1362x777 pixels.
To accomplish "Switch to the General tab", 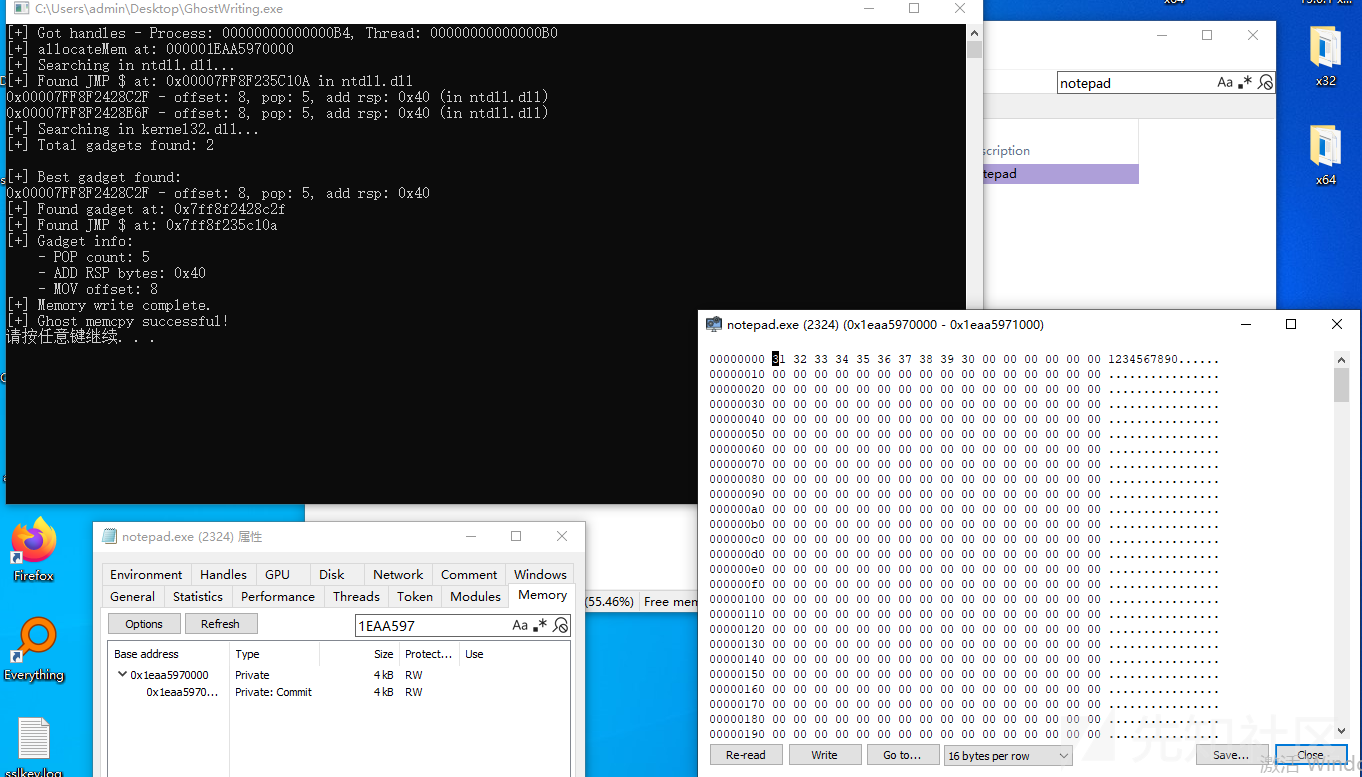I will click(x=132, y=596).
